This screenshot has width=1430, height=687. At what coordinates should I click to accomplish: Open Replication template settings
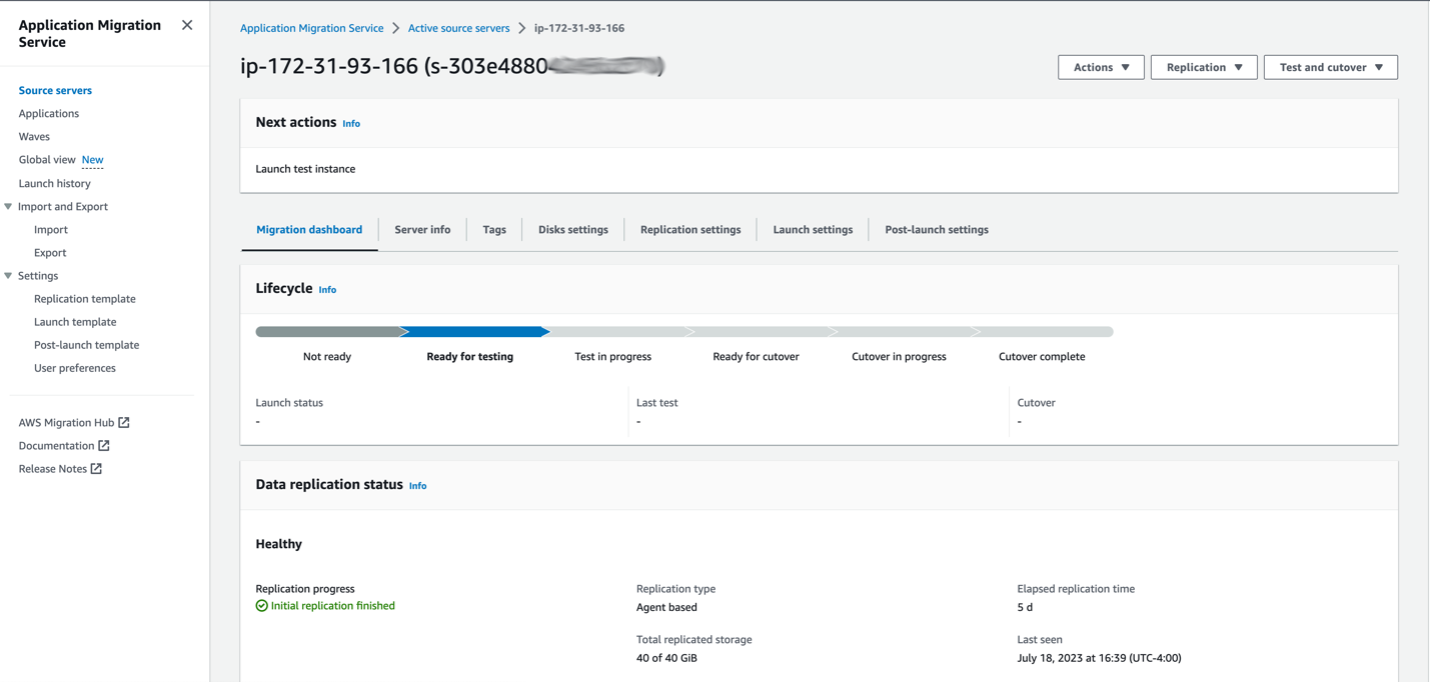pyautogui.click(x=85, y=299)
